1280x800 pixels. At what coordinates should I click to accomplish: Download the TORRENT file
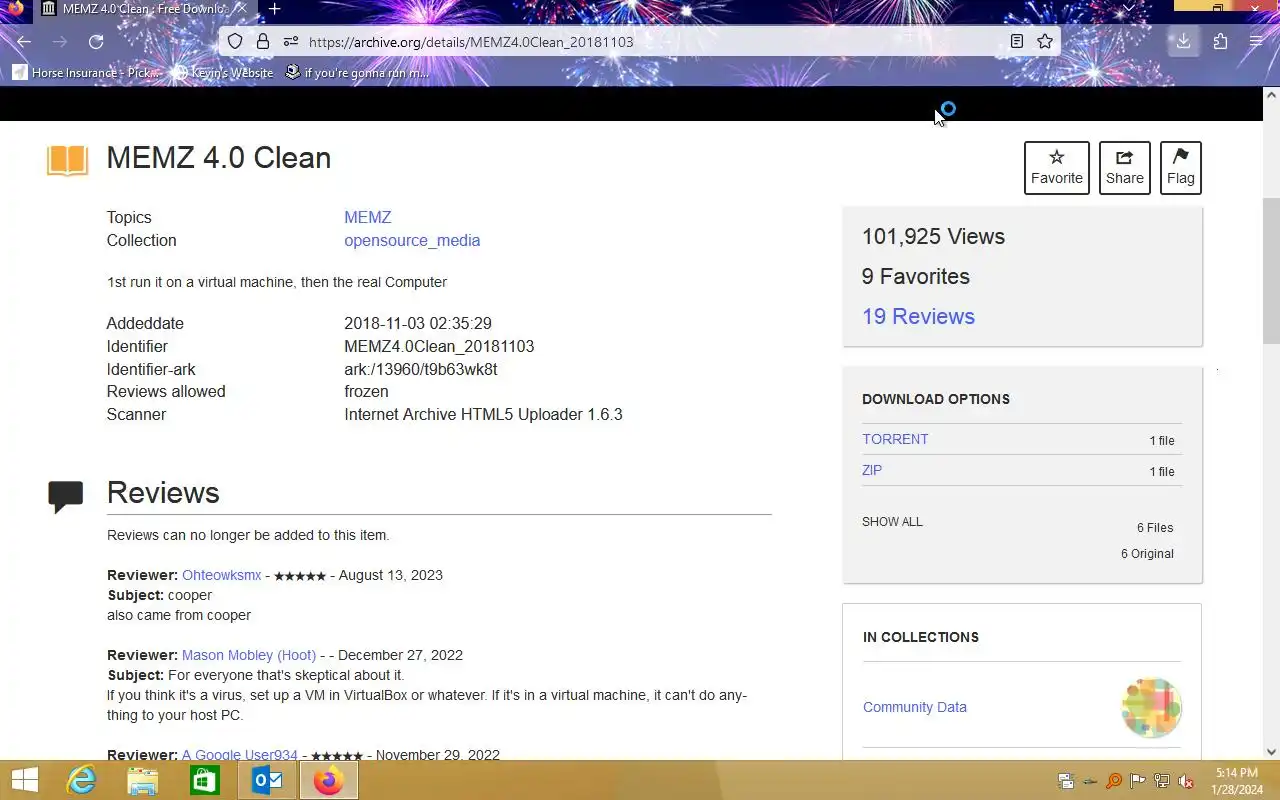click(895, 439)
